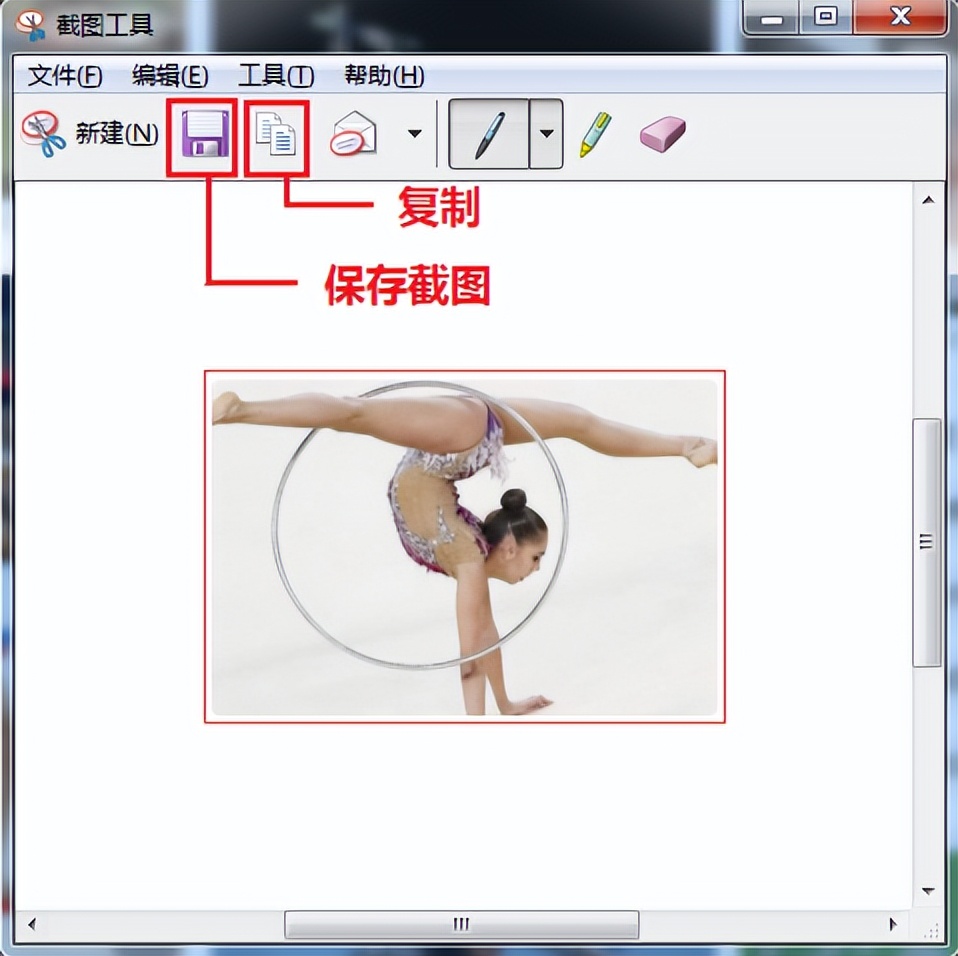Select the Eraser tool icon
The width and height of the screenshot is (958, 956).
coord(662,133)
